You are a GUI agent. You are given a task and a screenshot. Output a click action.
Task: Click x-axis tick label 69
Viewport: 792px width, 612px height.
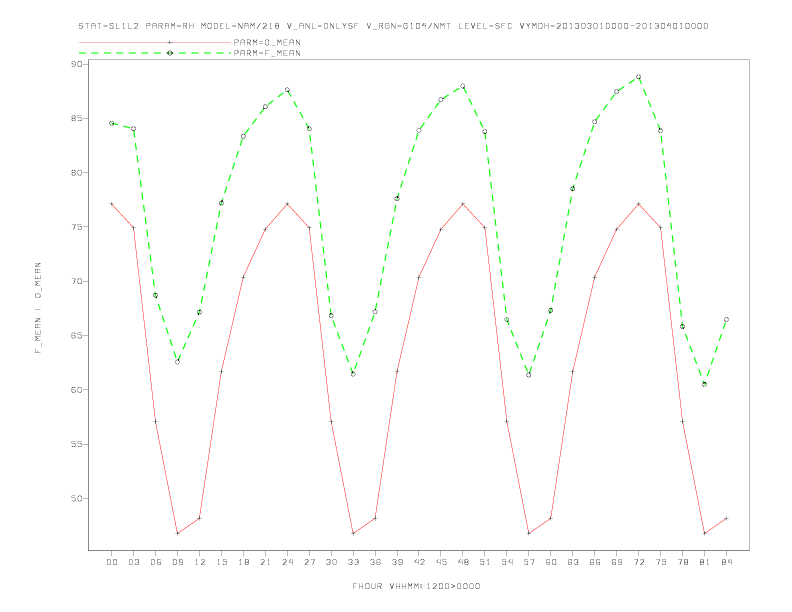tap(617, 562)
